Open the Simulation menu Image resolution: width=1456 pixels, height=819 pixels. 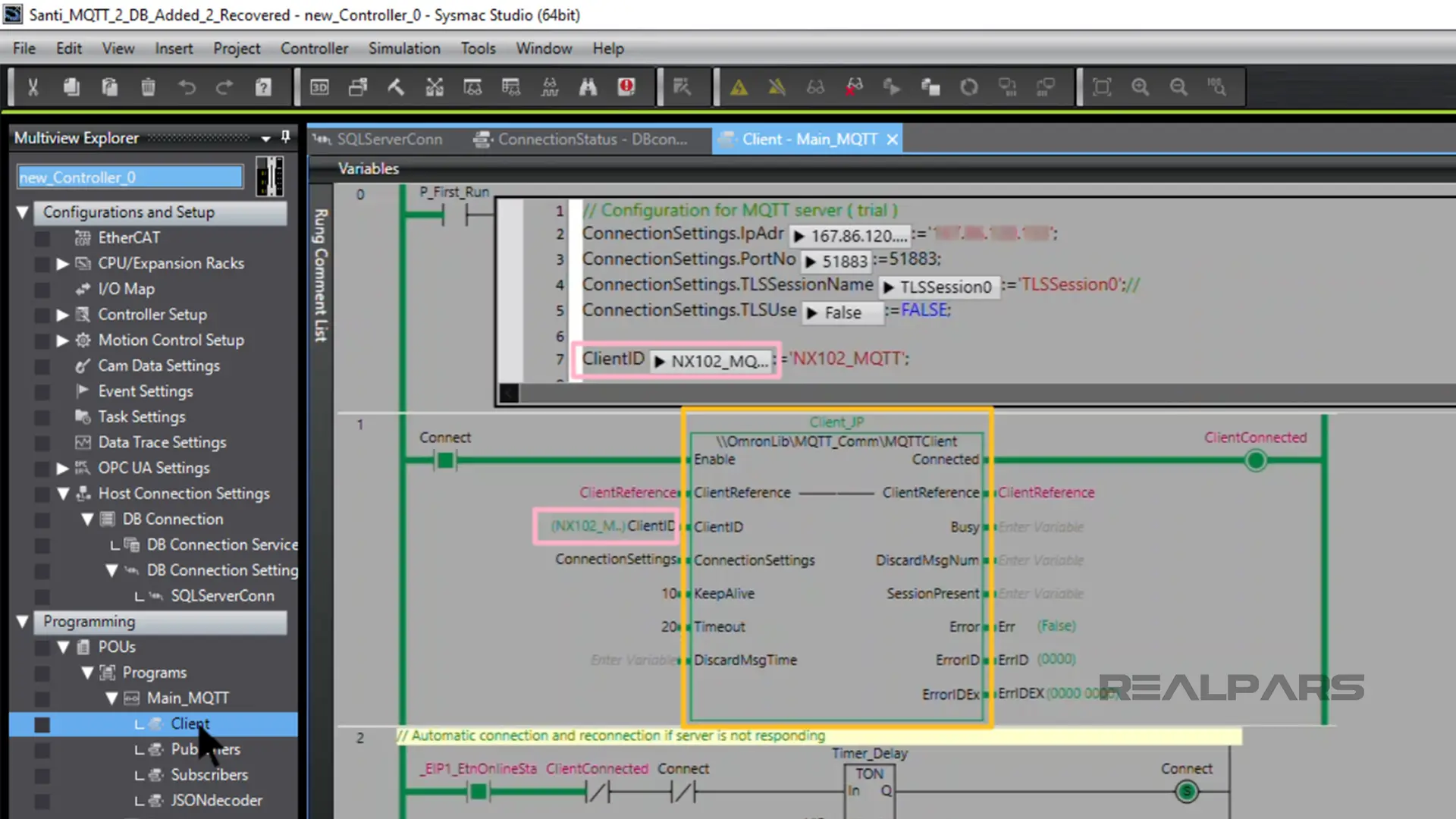[x=404, y=48]
